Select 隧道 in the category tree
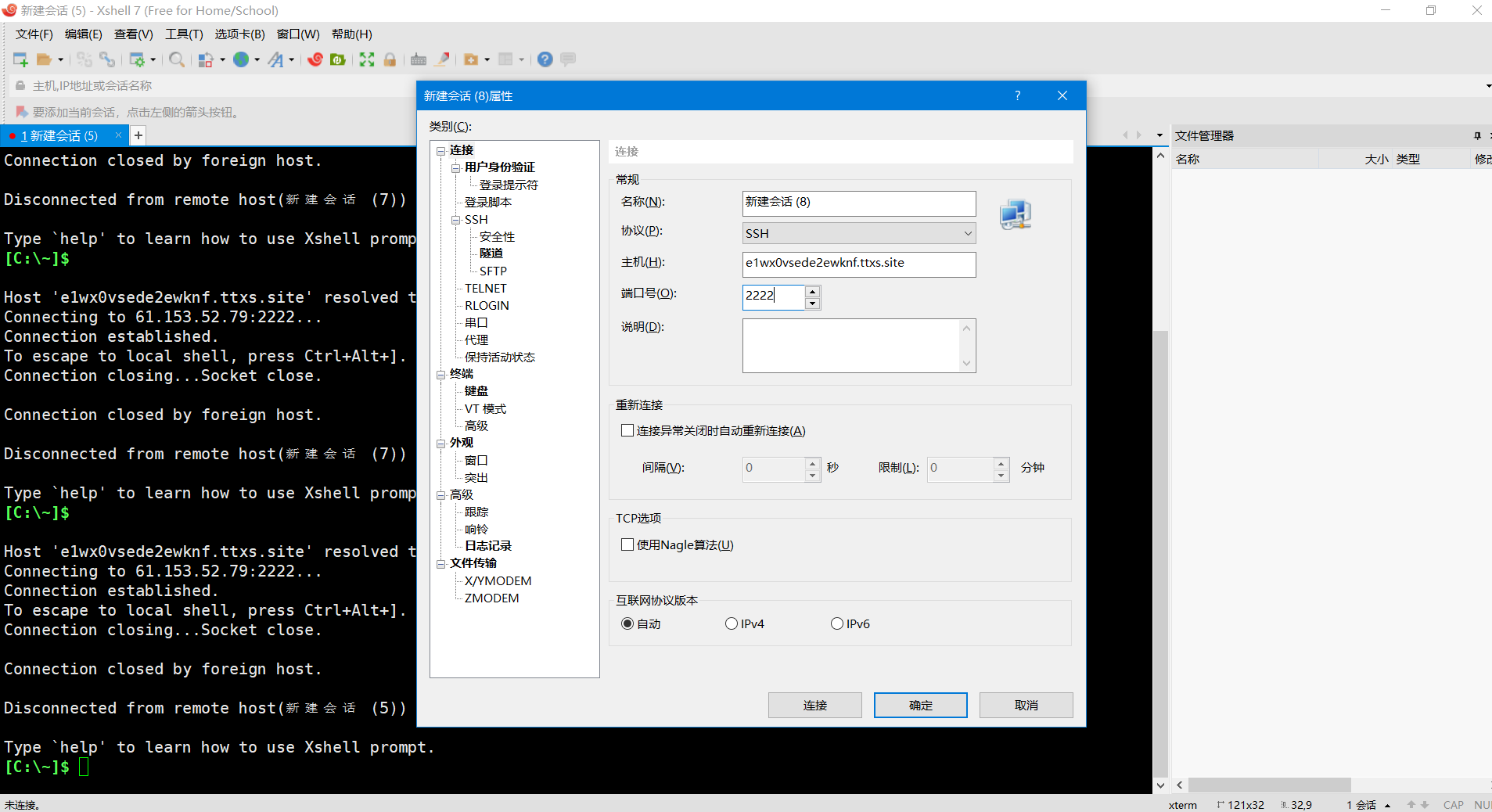1492x812 pixels. click(x=491, y=253)
